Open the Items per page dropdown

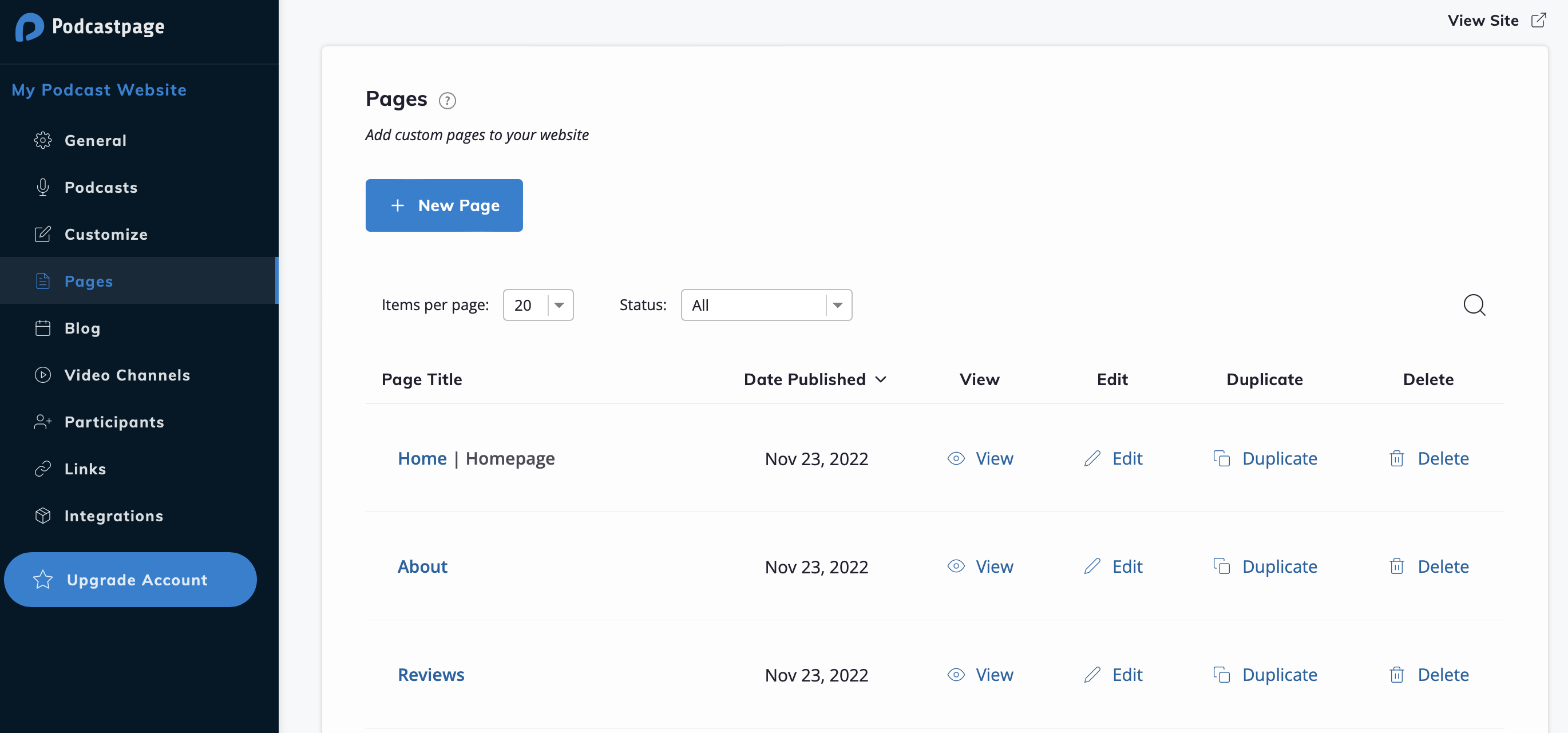pyautogui.click(x=538, y=305)
